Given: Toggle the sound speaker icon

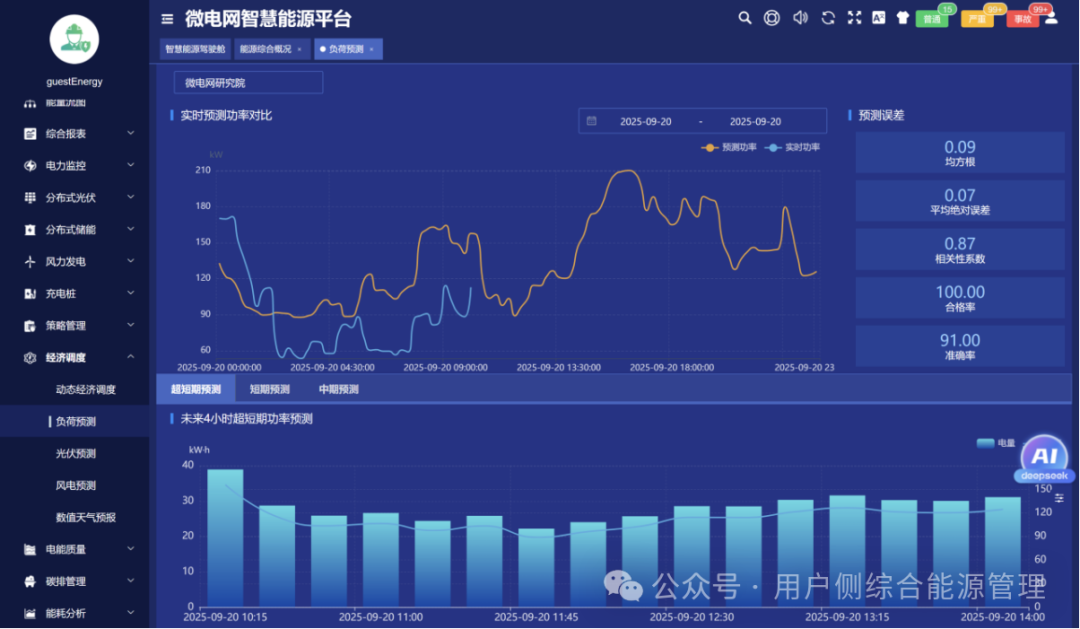Looking at the screenshot, I should click(800, 18).
